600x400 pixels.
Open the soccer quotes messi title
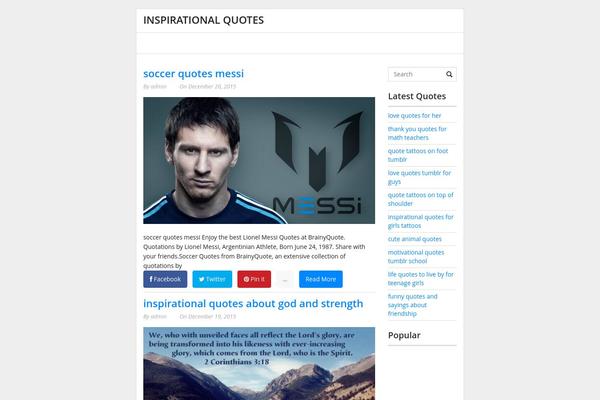coord(194,73)
